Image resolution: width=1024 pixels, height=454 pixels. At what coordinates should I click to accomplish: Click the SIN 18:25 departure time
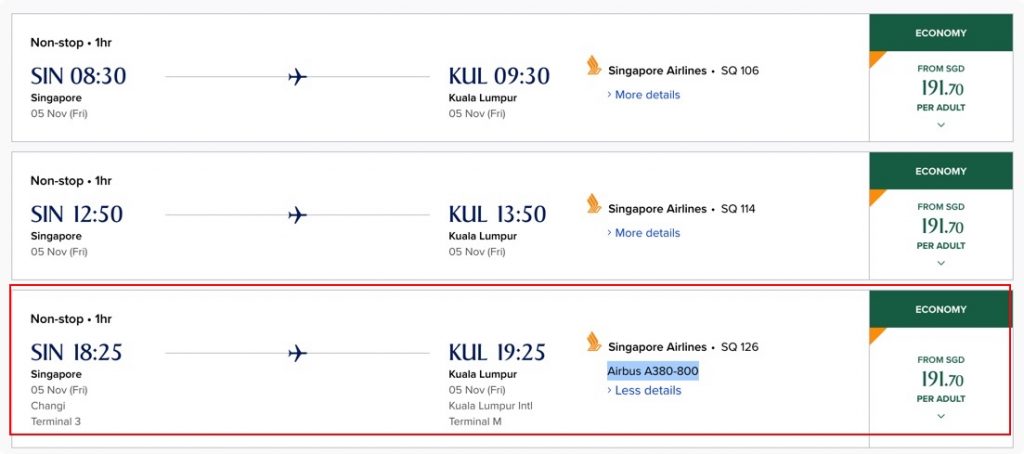tap(76, 353)
